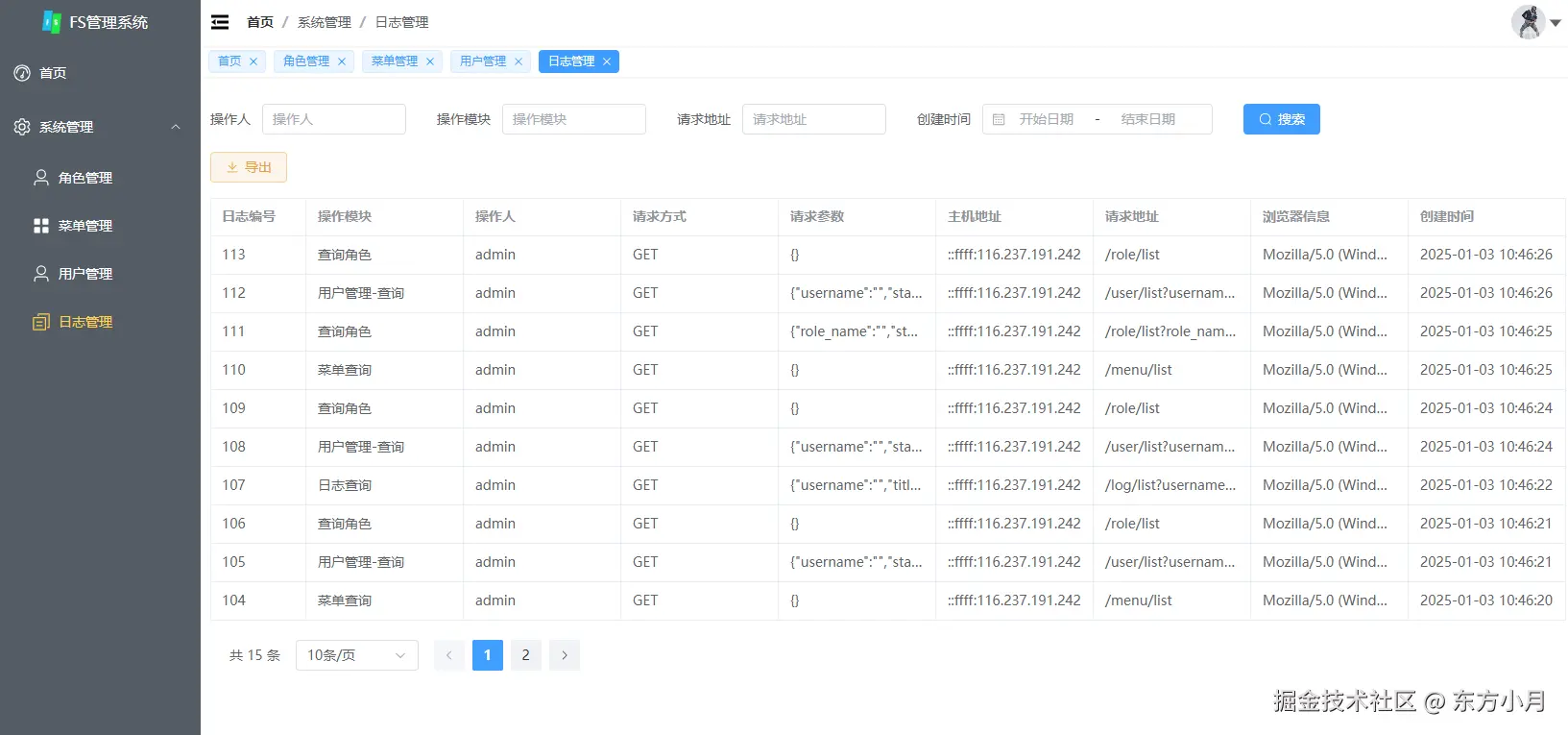Image resolution: width=1568 pixels, height=735 pixels.
Task: Click the 菜单管理 grid icon
Action: pos(41,226)
